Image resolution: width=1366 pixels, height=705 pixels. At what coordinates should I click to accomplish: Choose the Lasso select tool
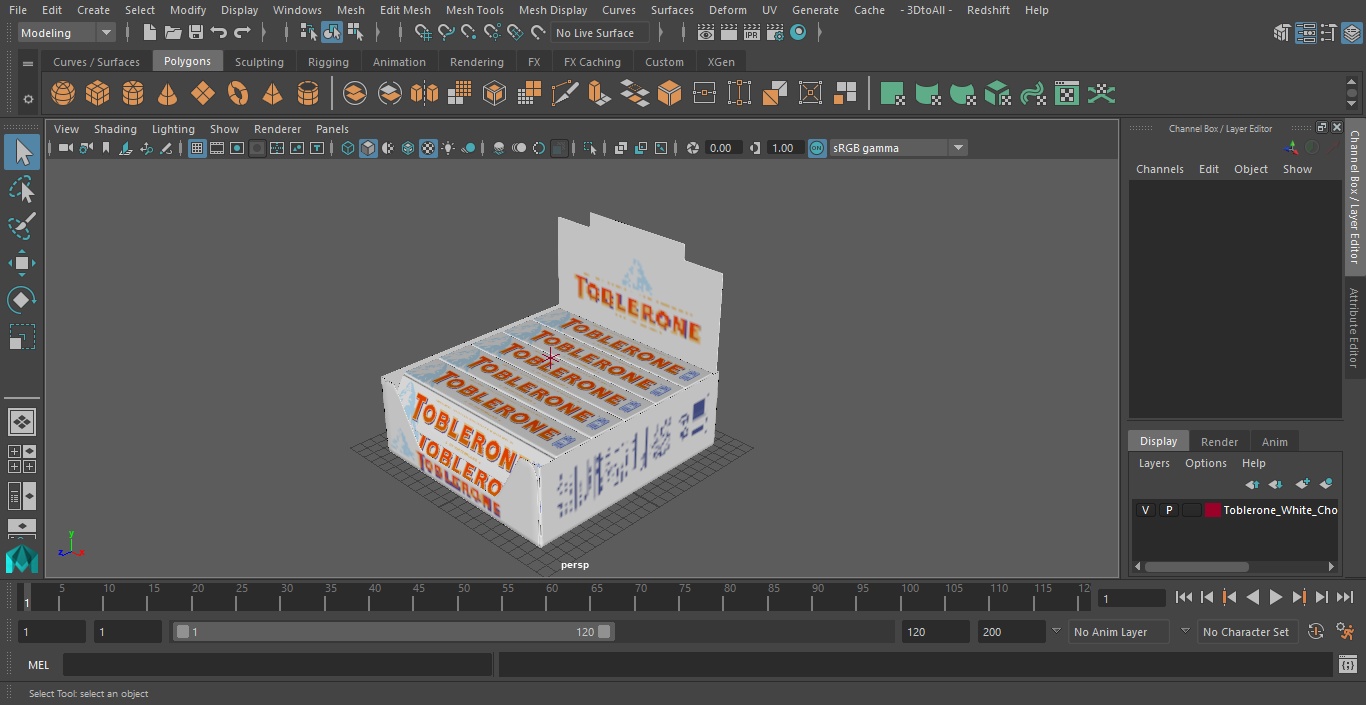22,189
